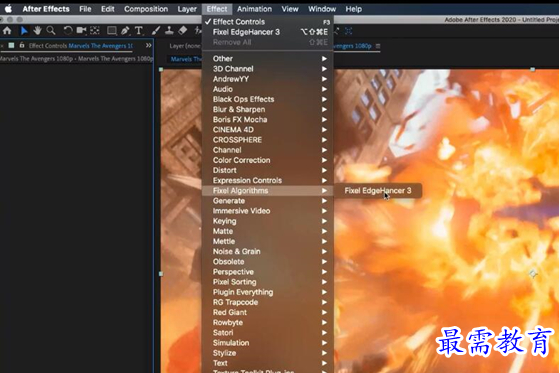The image size is (560, 373).
Task: Select the Pen tool
Action: [x=125, y=31]
